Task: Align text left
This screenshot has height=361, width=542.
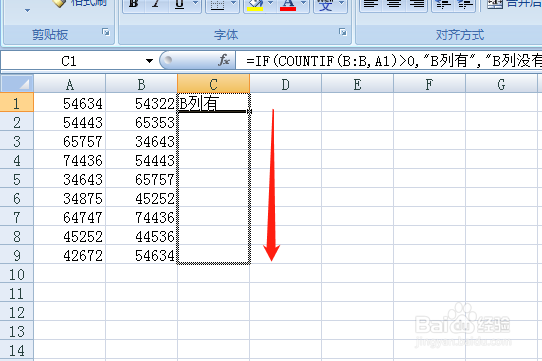Action: pos(371,4)
